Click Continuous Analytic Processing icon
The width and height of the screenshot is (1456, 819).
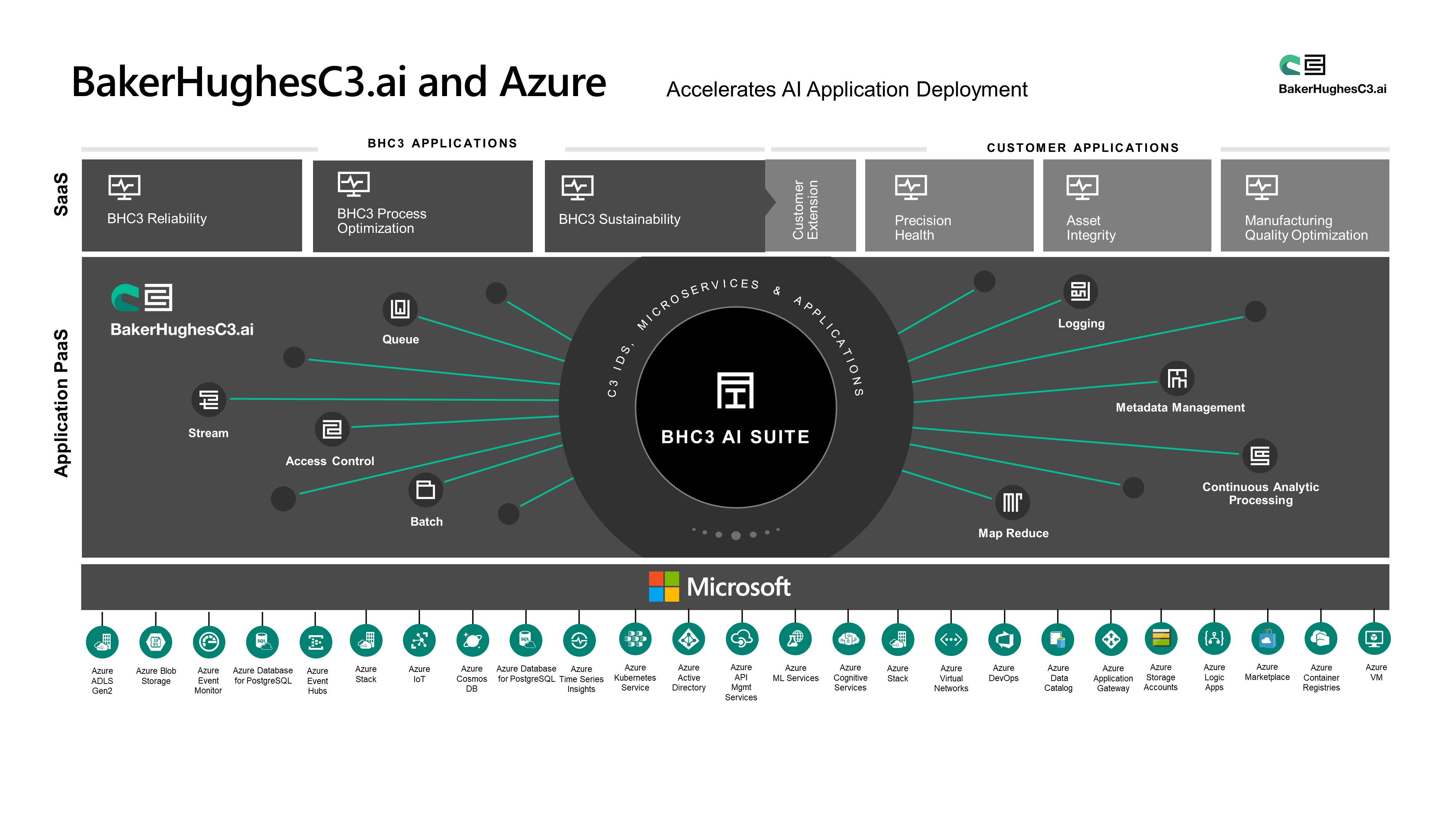[x=1259, y=456]
